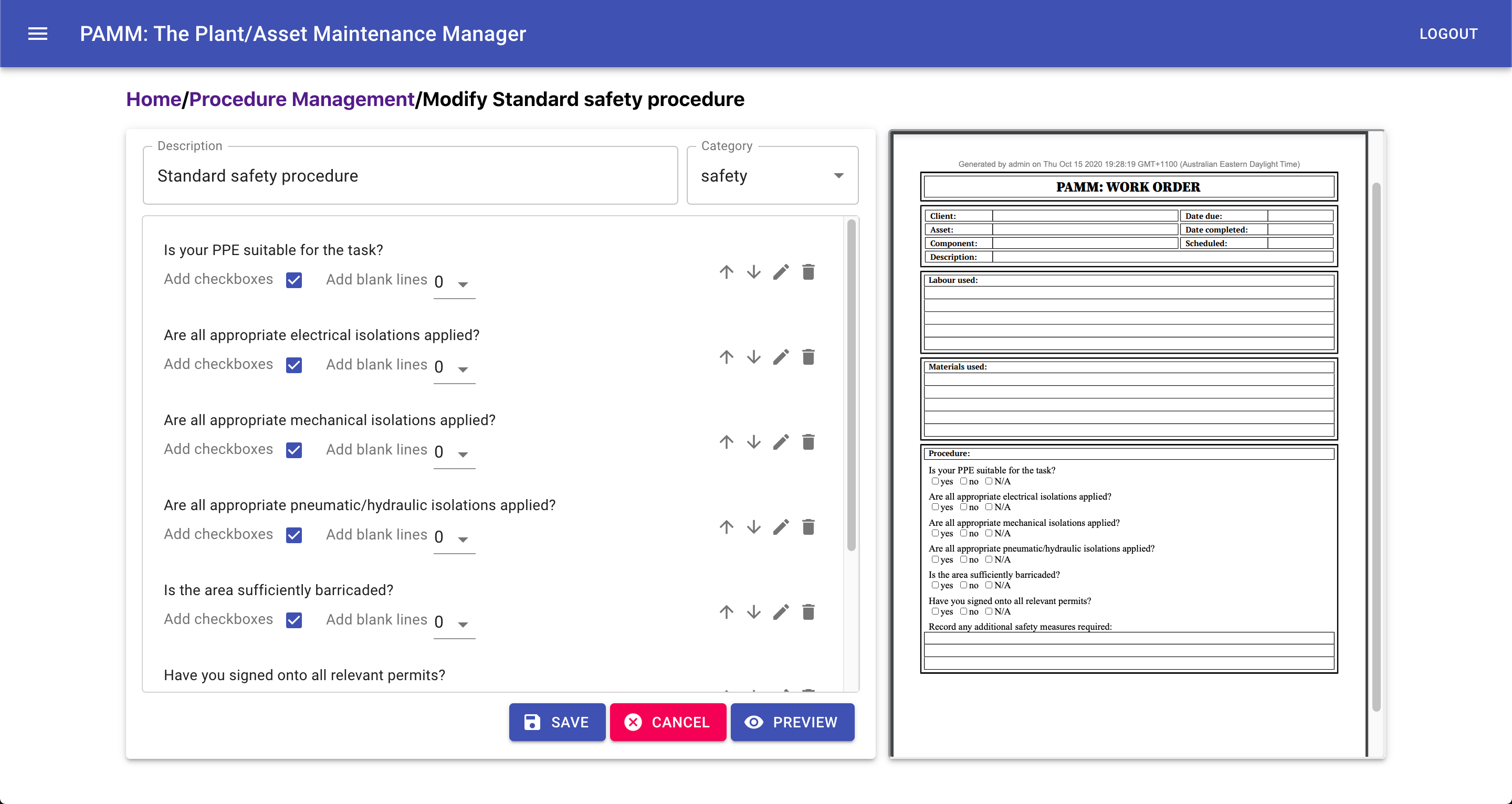1512x804 pixels.
Task: Move mechanical isolations question up
Action: pos(726,442)
